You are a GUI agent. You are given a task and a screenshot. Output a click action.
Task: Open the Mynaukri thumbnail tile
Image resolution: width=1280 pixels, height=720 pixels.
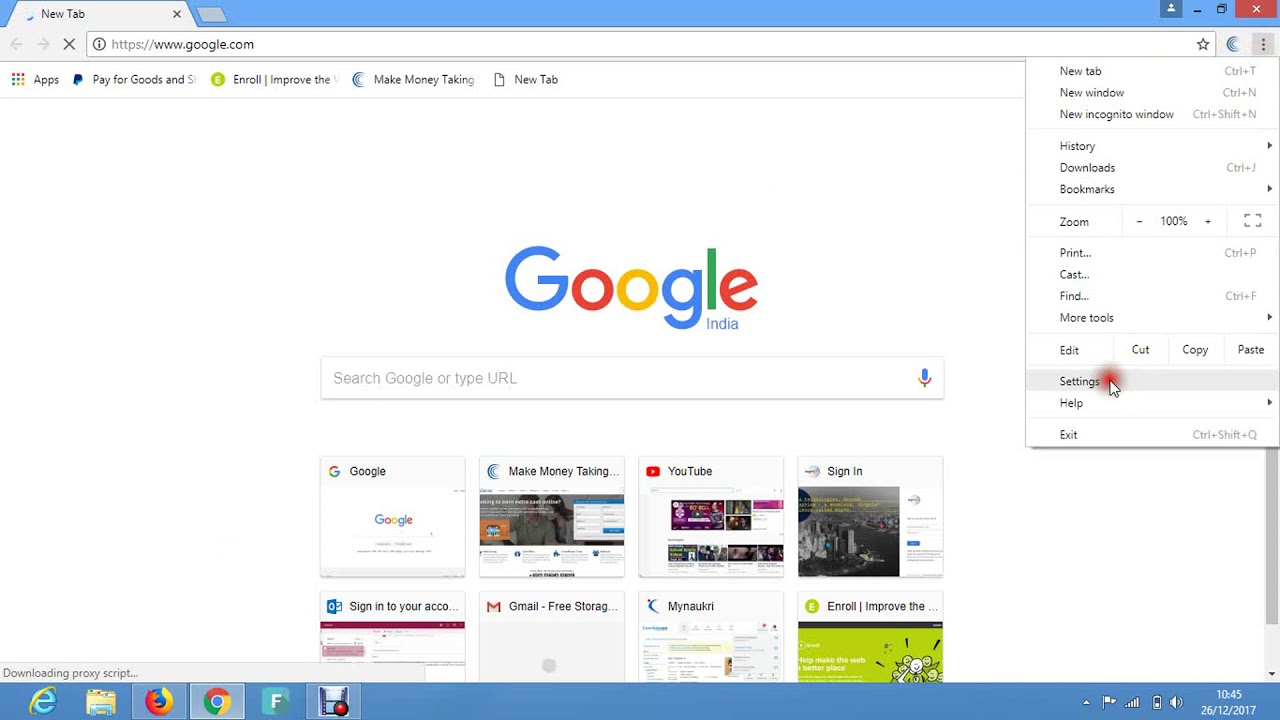711,636
